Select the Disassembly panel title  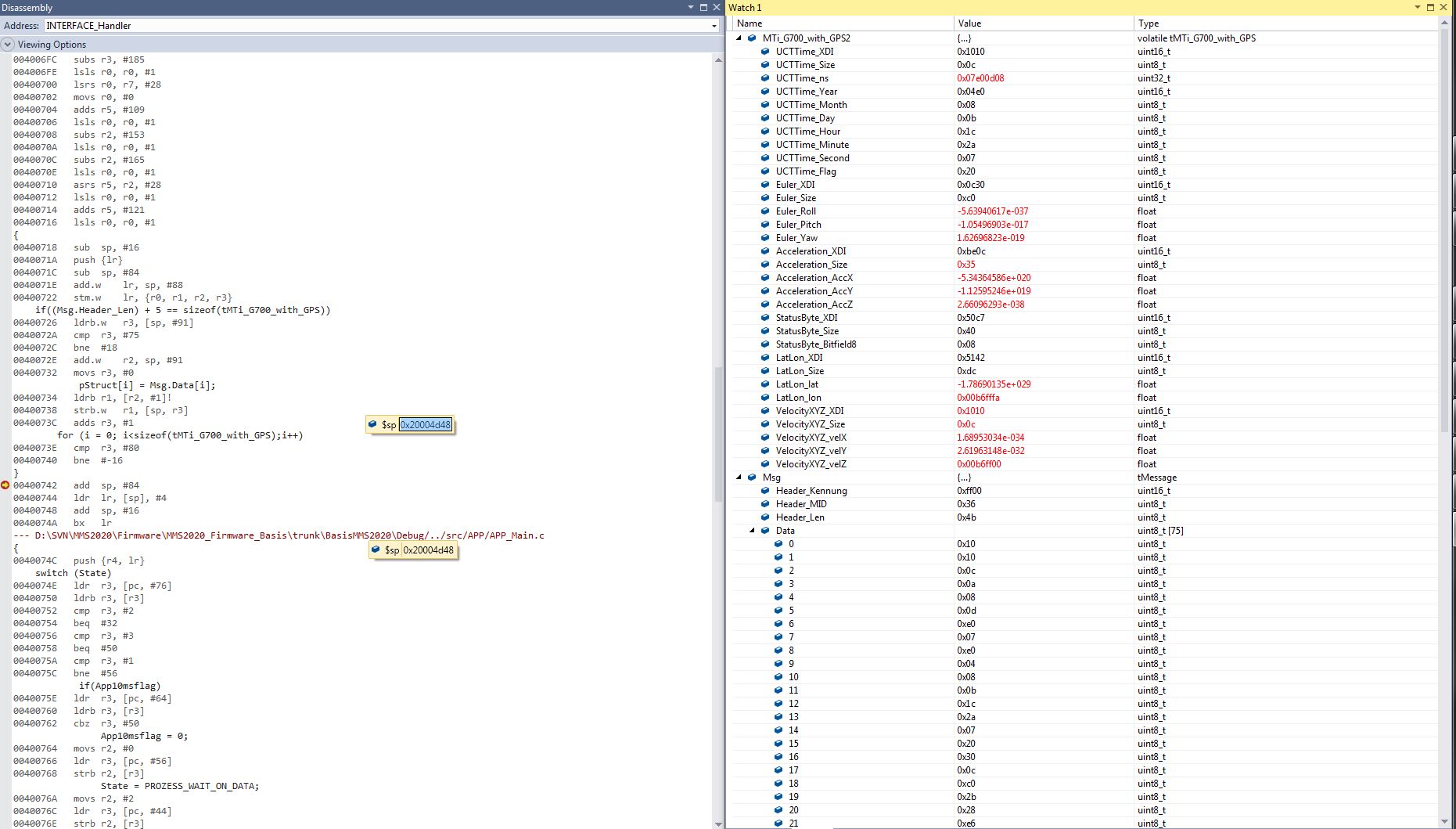point(27,7)
